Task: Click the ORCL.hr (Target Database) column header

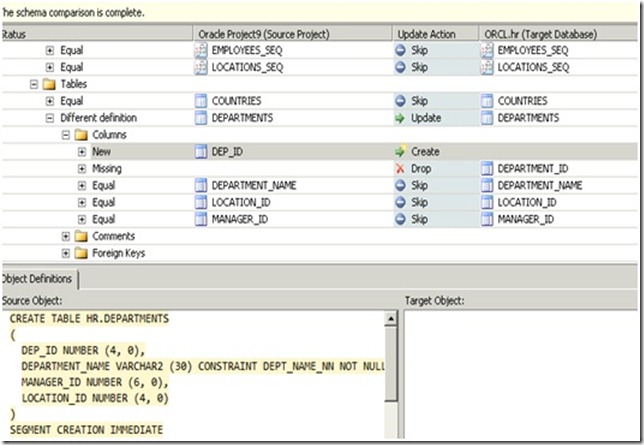Action: coord(559,34)
